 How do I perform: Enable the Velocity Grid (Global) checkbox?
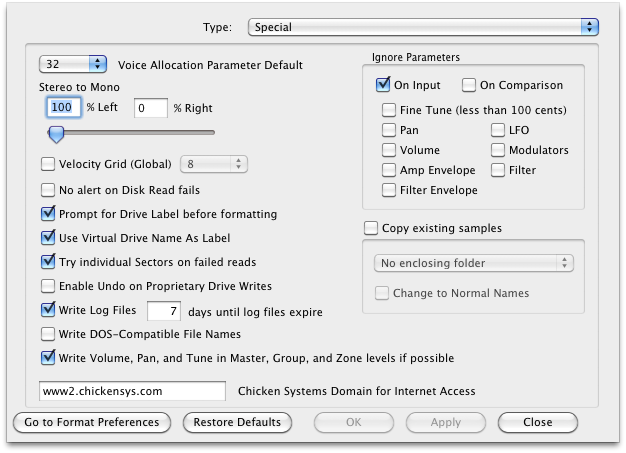(48, 165)
